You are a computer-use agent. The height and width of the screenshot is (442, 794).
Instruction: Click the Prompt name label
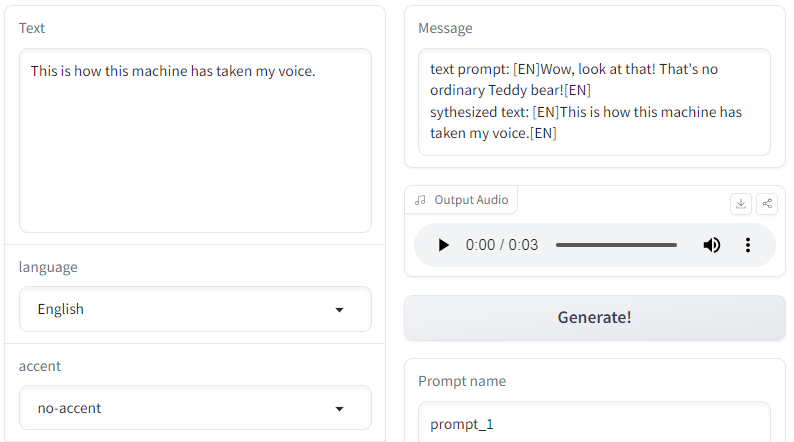[x=462, y=381]
